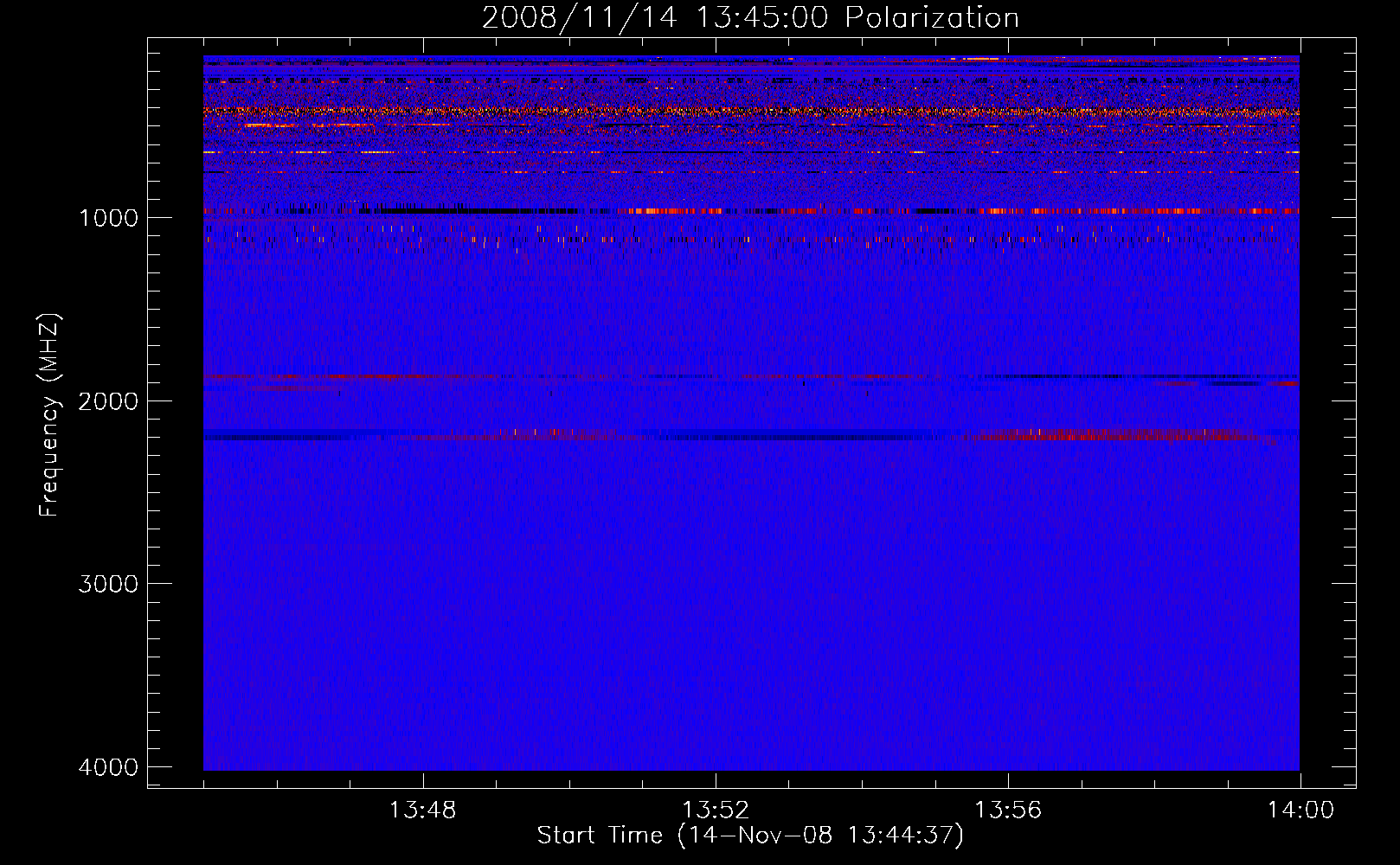Select the 4000 frequency tick label
The image size is (1400, 865).
tap(108, 767)
